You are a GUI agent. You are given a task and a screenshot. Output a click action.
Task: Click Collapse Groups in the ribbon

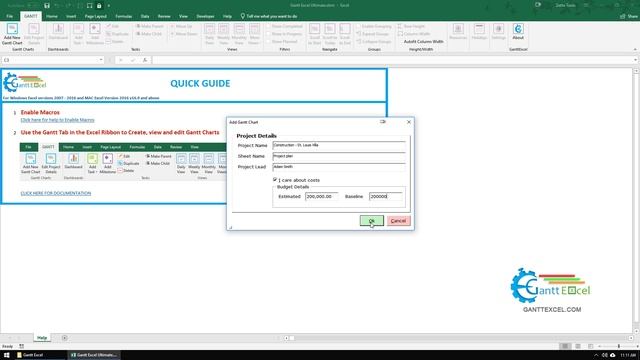click(x=373, y=42)
